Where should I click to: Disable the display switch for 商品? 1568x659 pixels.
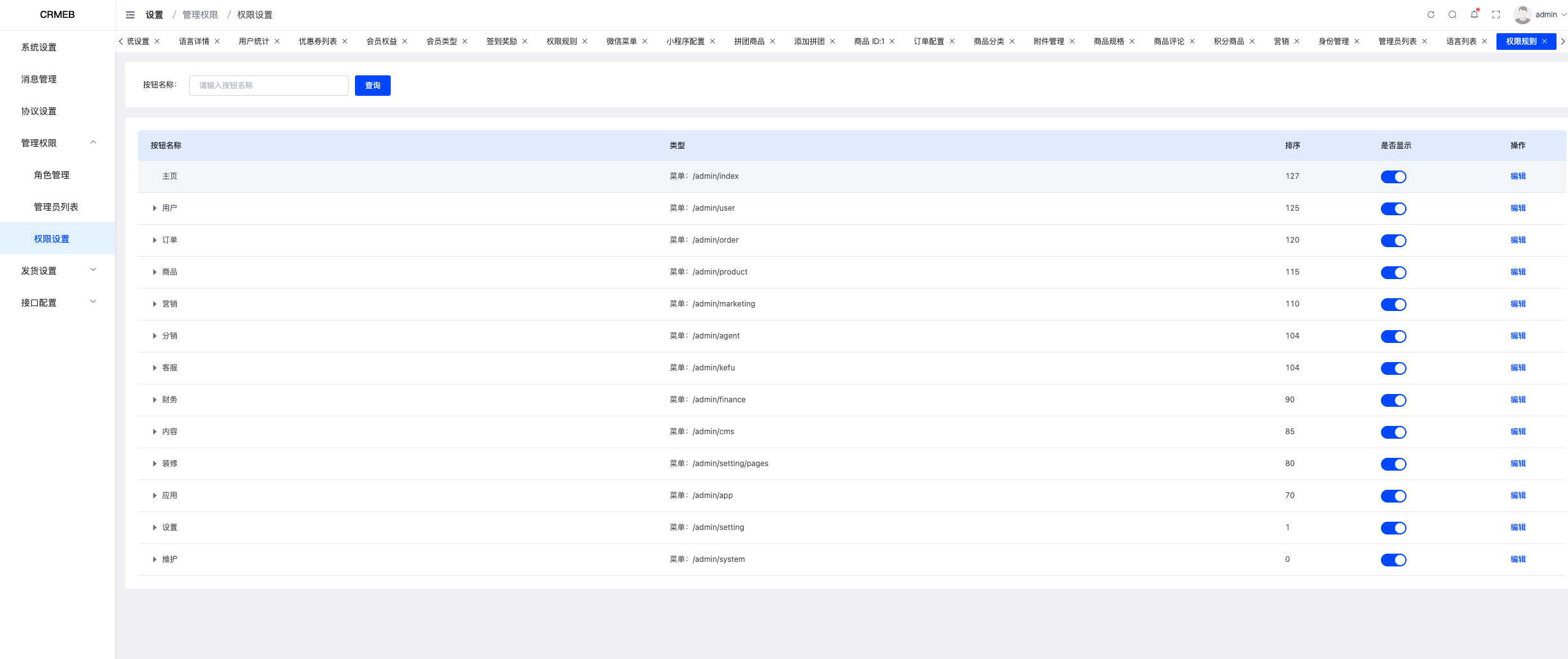click(x=1394, y=273)
